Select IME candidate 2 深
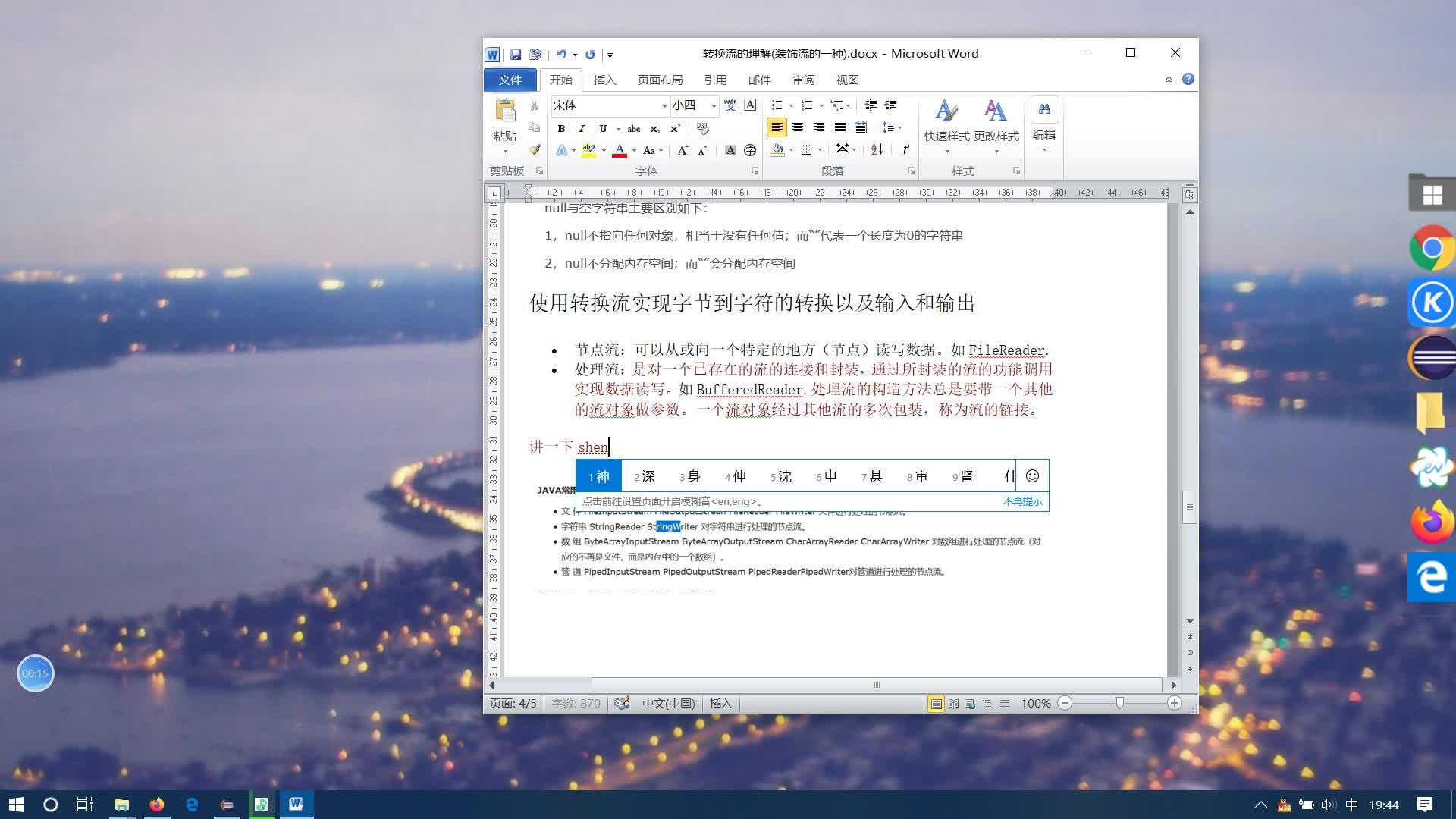Screen dimensions: 1456x819 [645, 476]
